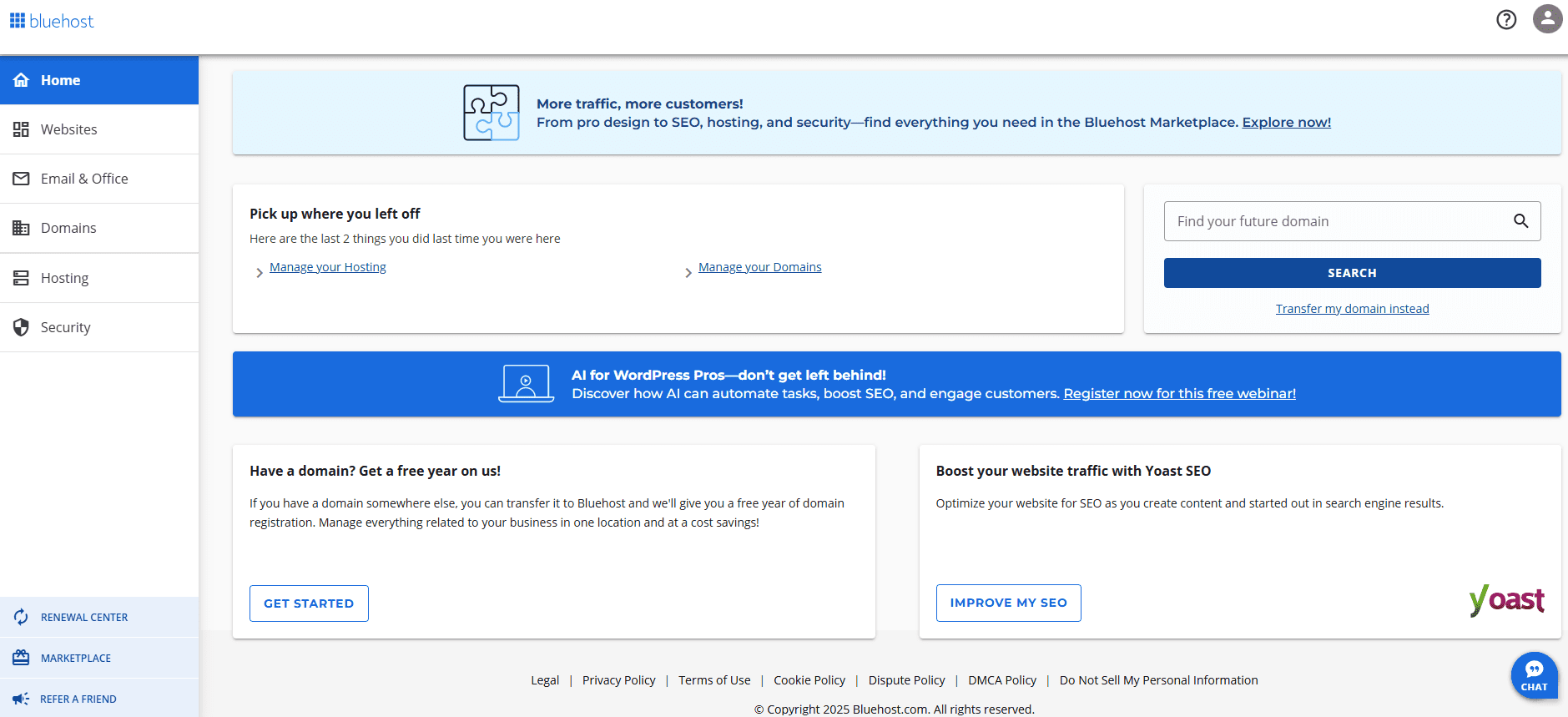Open the Legal footer link
The width and height of the screenshot is (1568, 717).
point(545,680)
